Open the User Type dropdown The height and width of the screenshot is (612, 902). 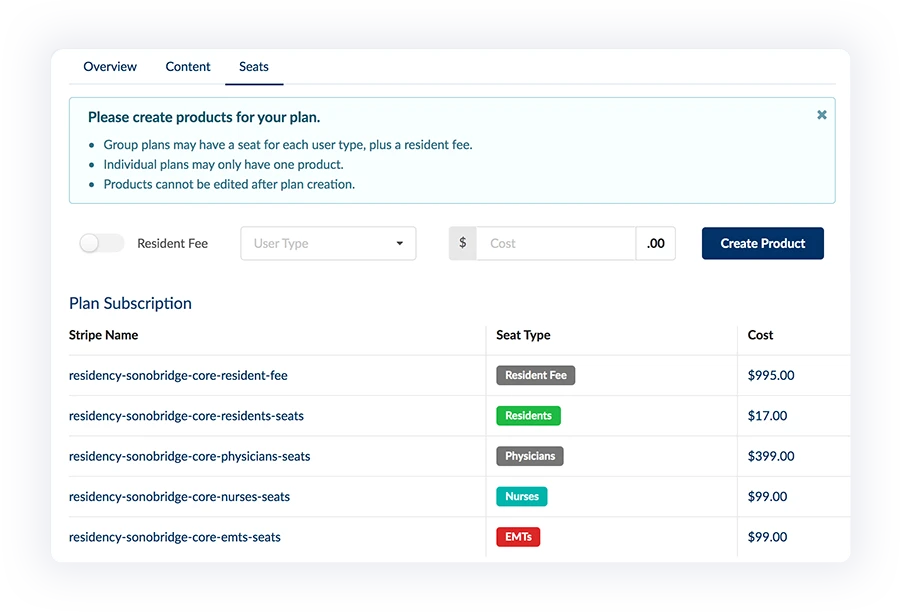[328, 243]
